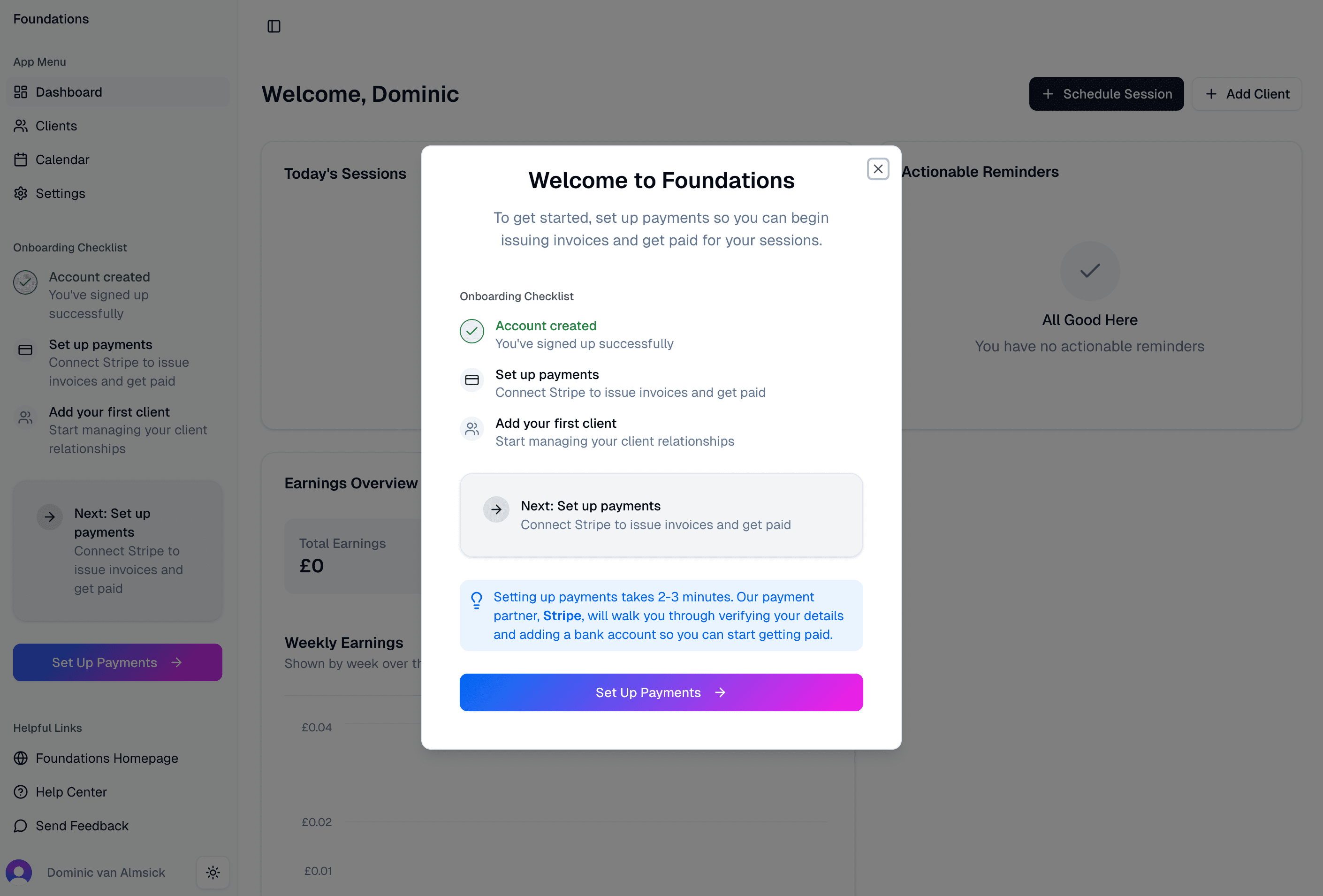
Task: Click the globe icon beside Foundations Homepage
Action: click(21, 758)
